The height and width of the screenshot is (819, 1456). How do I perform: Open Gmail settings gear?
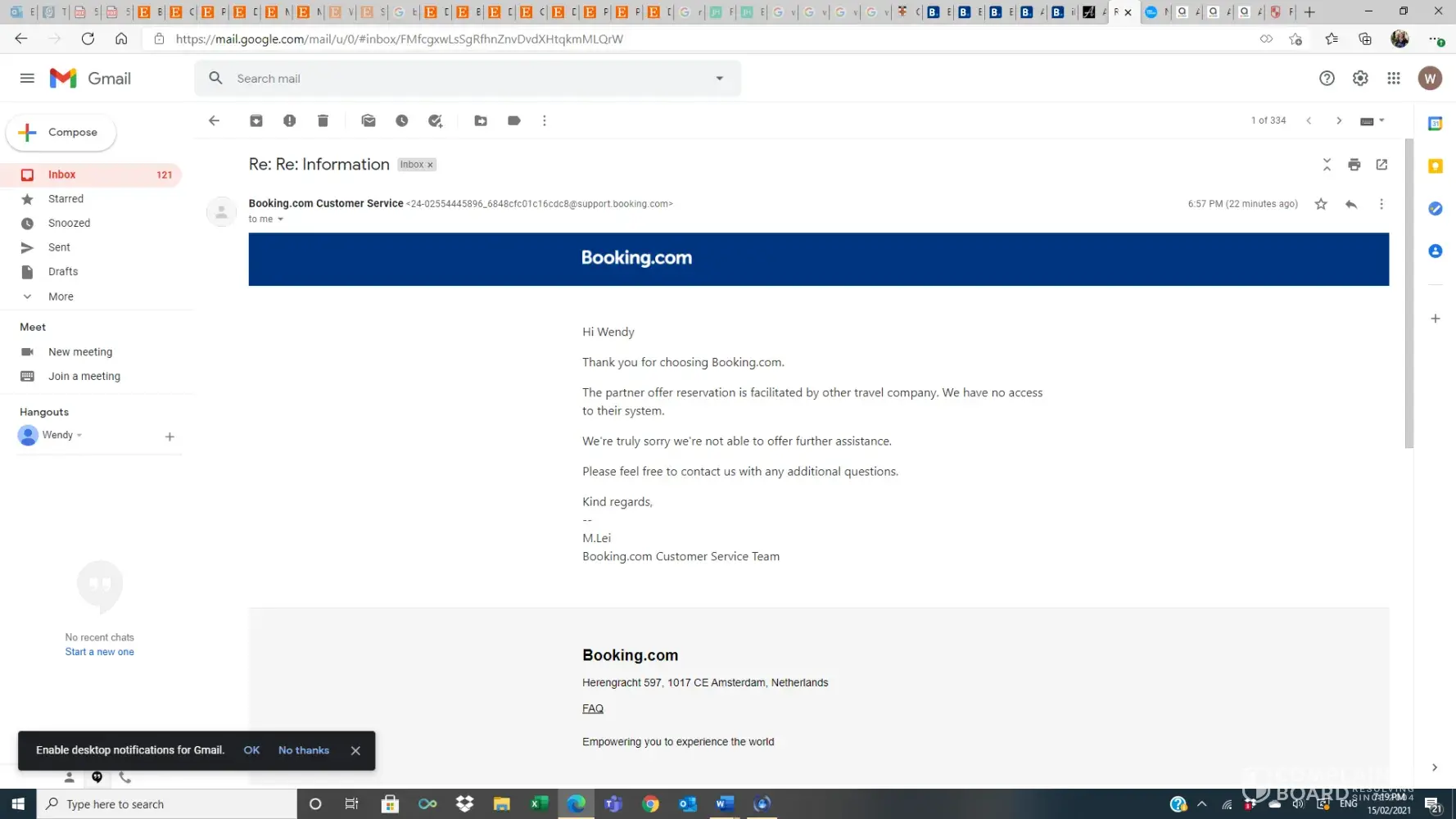click(1360, 79)
